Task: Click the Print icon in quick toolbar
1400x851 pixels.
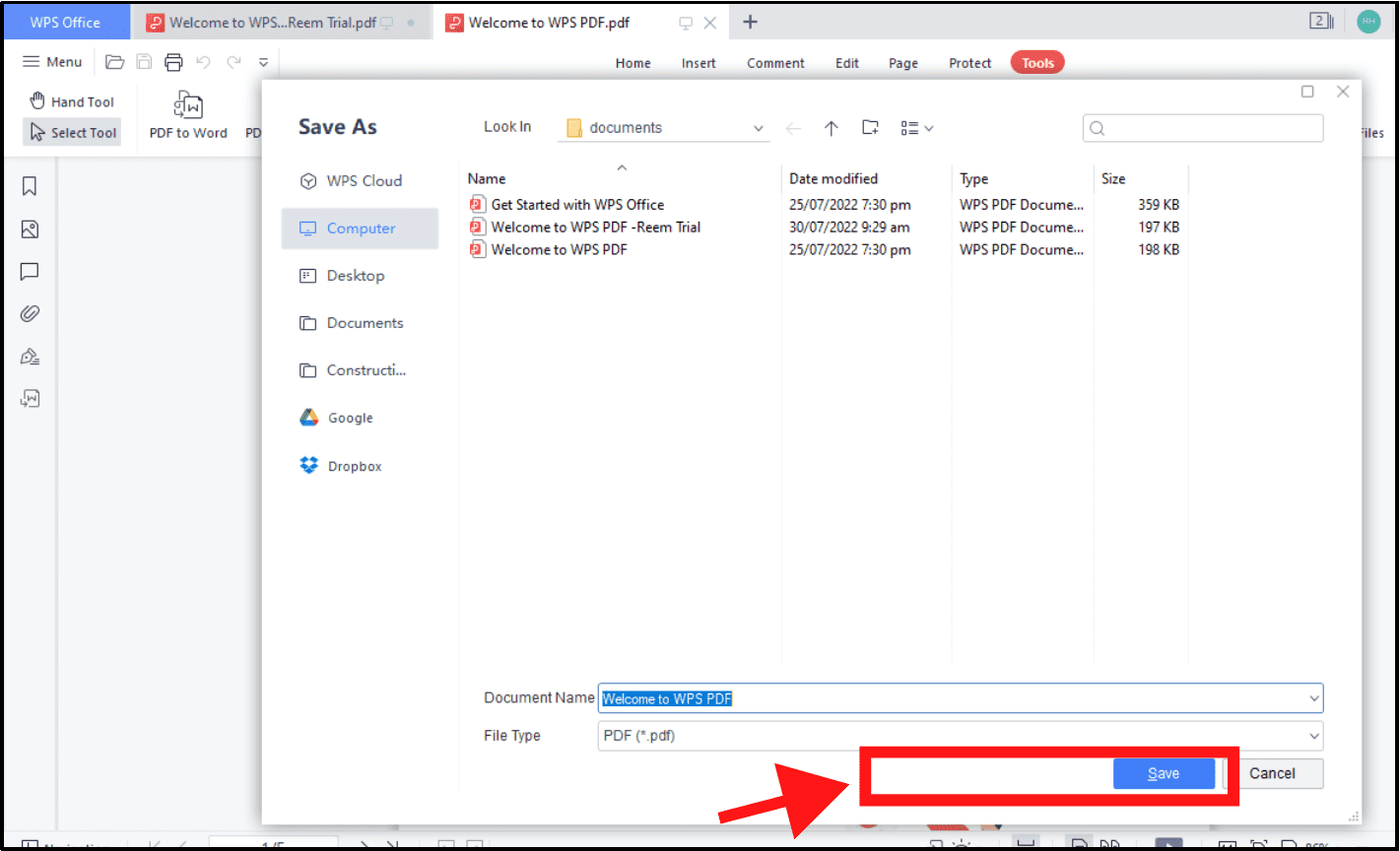Action: point(173,62)
